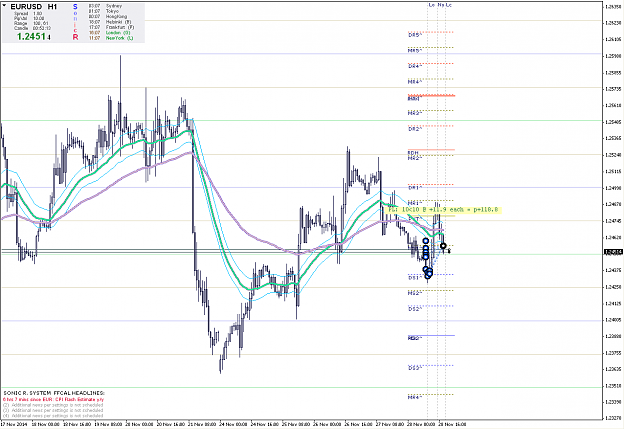This screenshot has width=625, height=429.
Task: Select the green London session row
Action: (x=109, y=33)
